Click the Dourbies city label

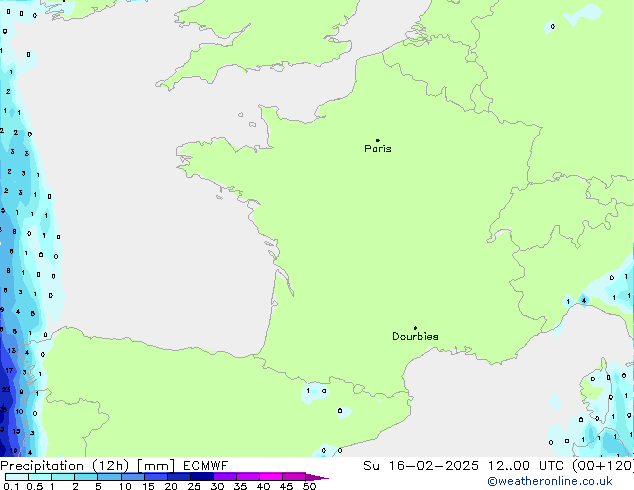click(x=415, y=336)
